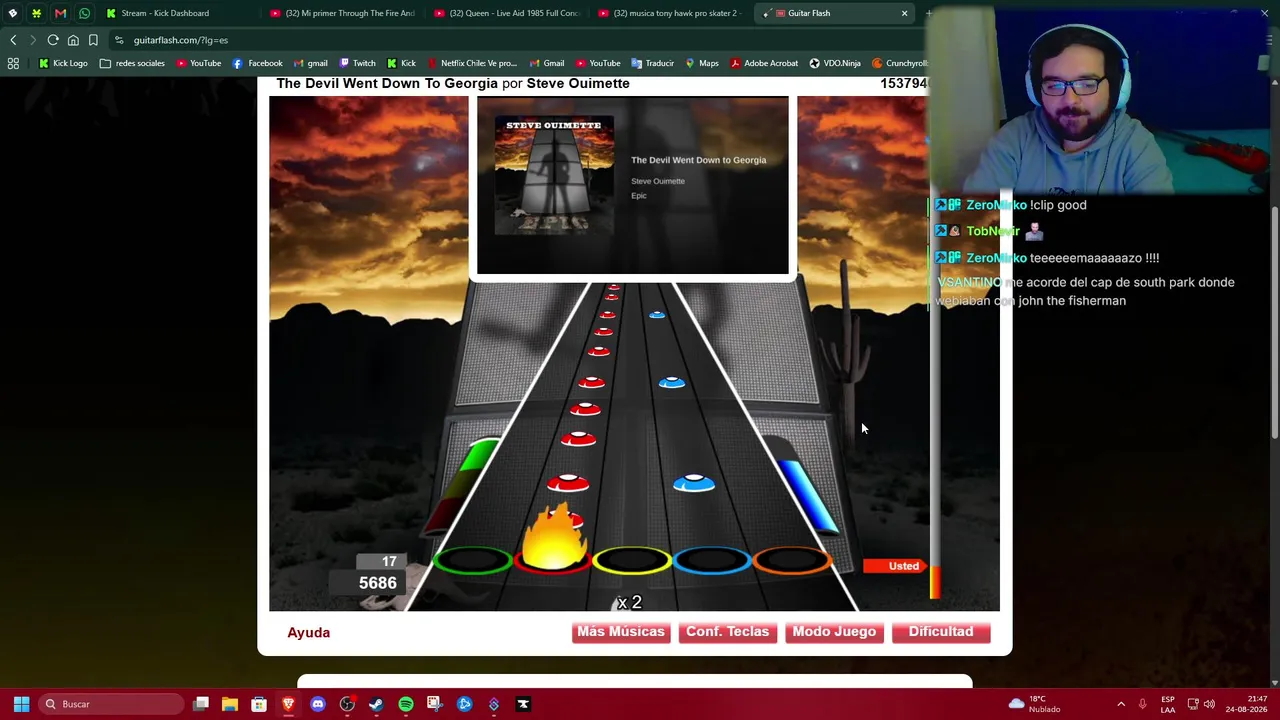Click the microphone icon in the system tray

(1142, 704)
